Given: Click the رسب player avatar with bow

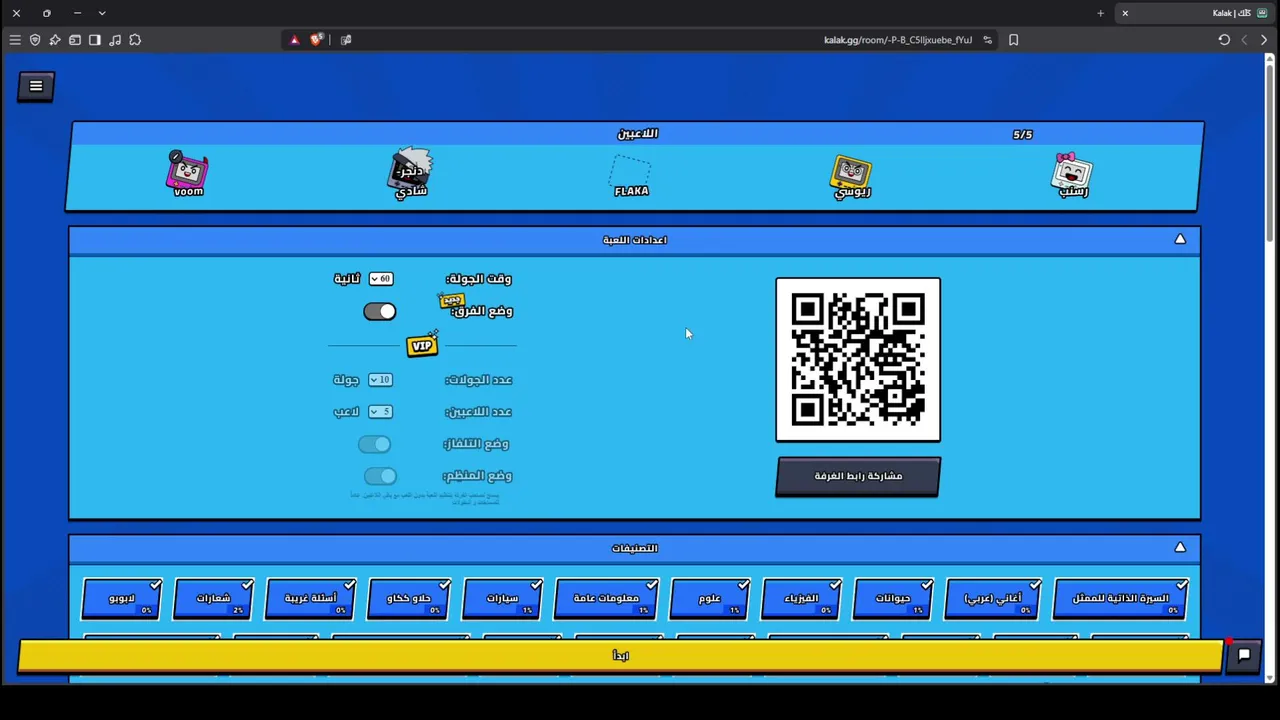Looking at the screenshot, I should [x=1073, y=173].
